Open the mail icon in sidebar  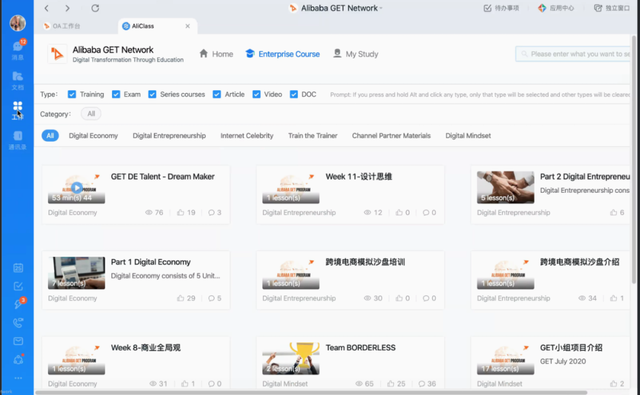18,341
